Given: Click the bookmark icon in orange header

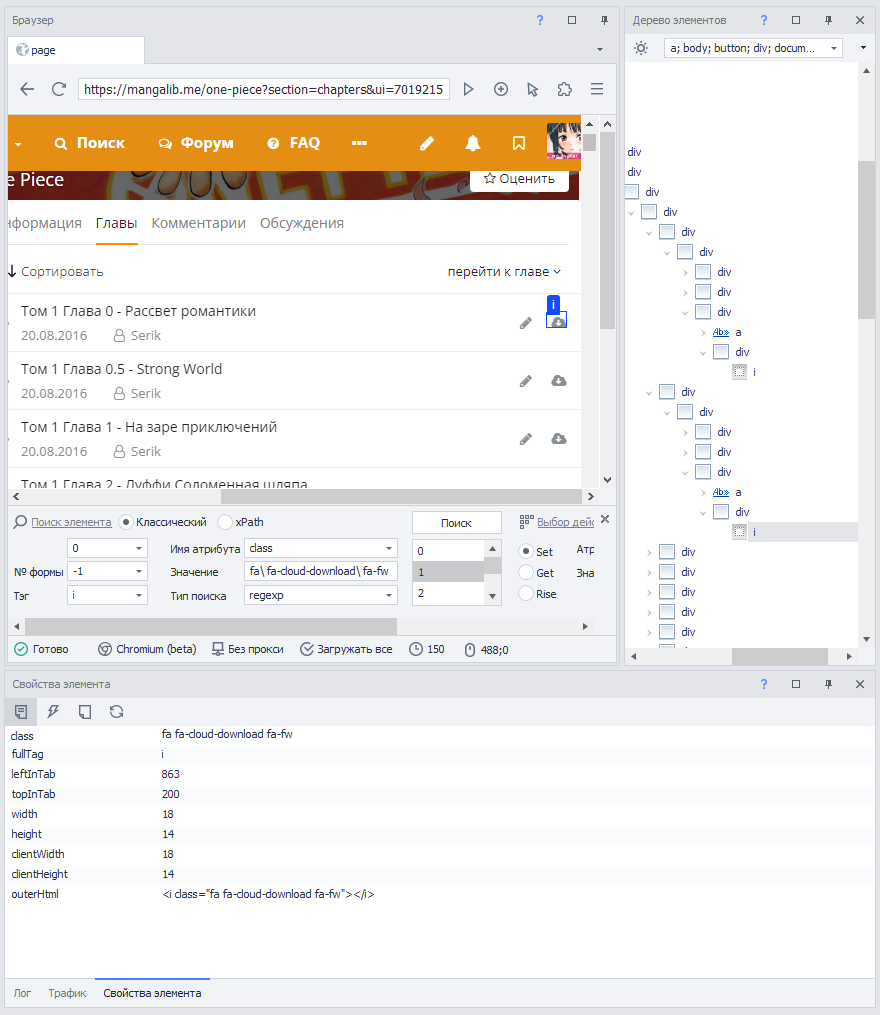Looking at the screenshot, I should point(519,143).
